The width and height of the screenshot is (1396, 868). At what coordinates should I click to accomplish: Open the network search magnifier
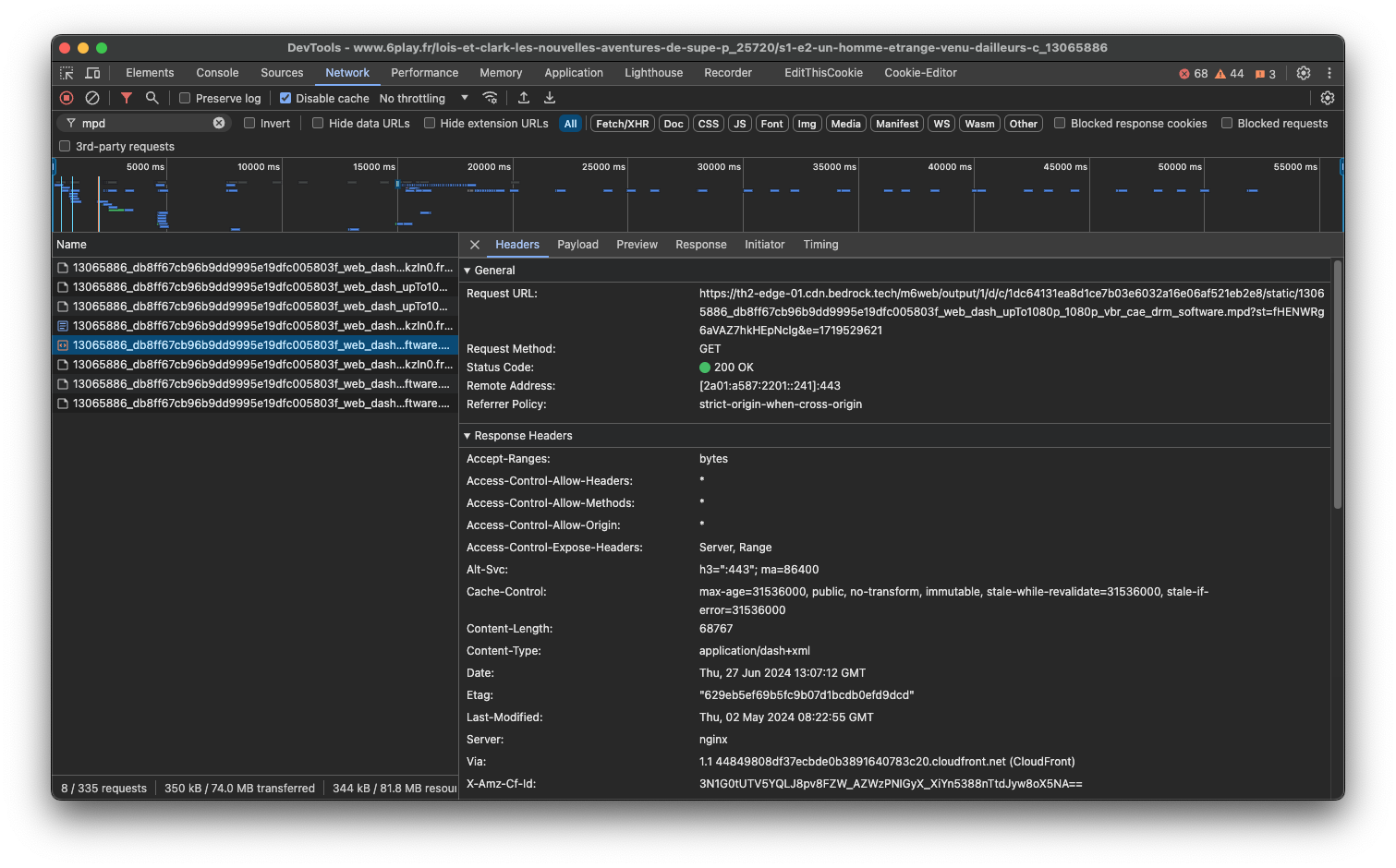coord(152,98)
